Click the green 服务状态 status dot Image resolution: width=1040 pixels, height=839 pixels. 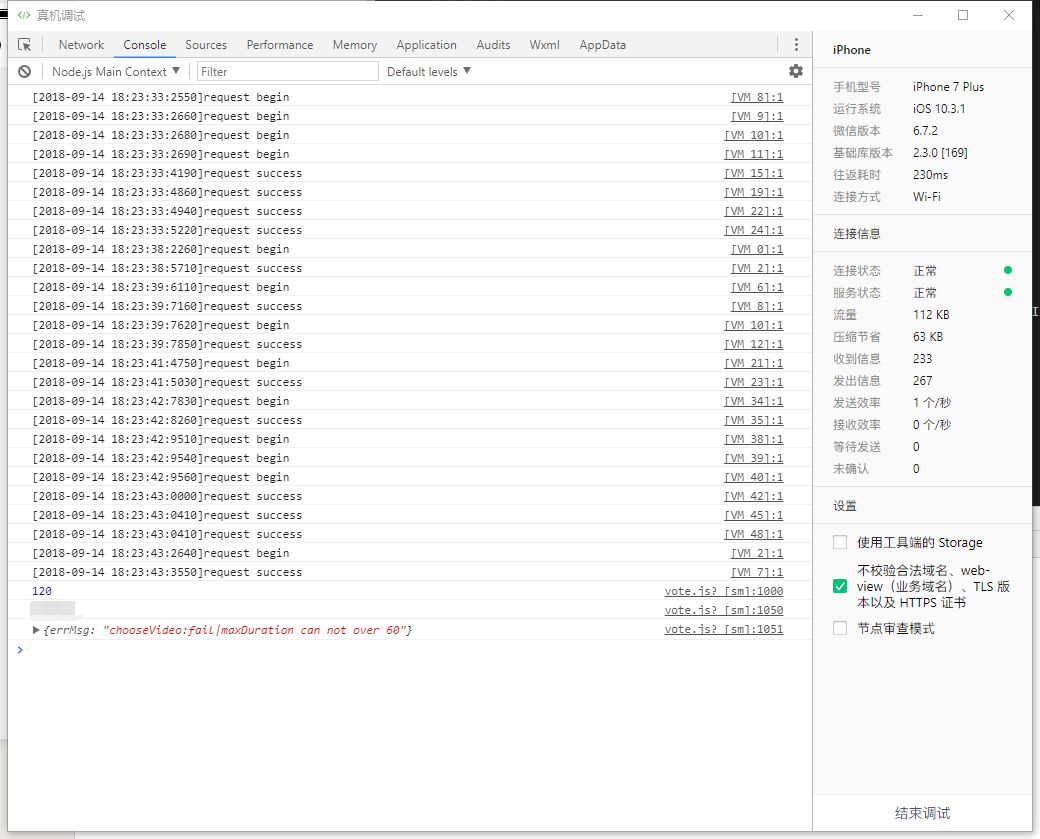click(x=1008, y=292)
